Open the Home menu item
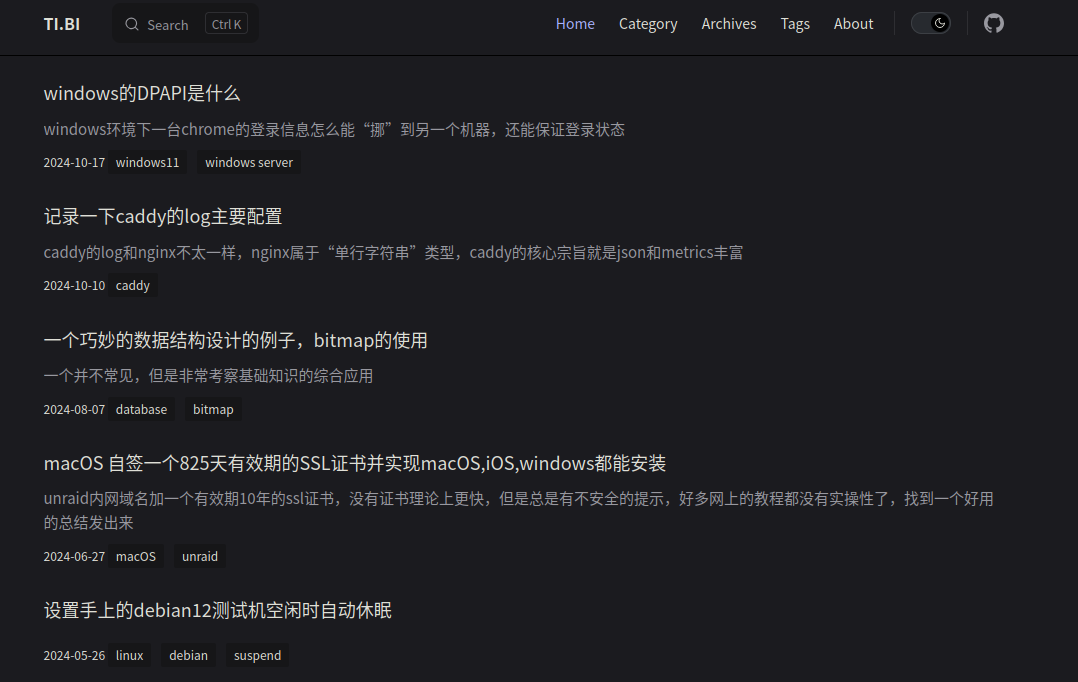 (x=575, y=24)
